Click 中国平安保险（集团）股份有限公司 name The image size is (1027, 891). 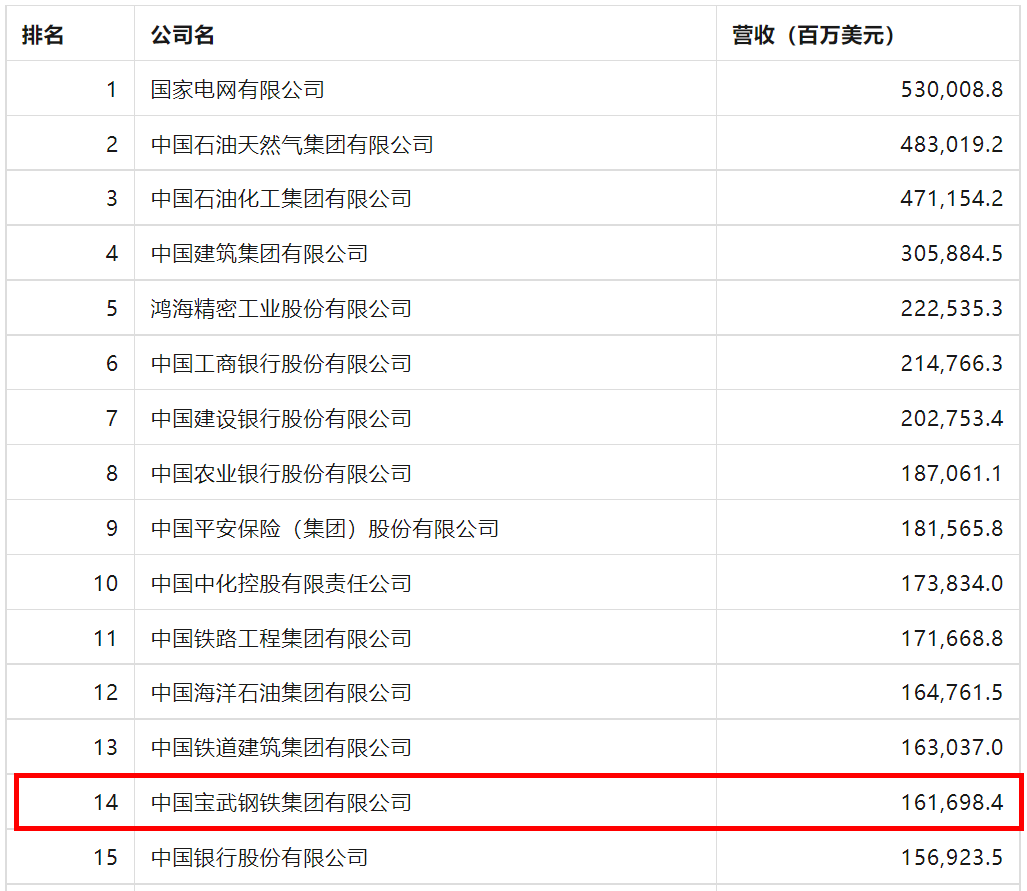(325, 529)
